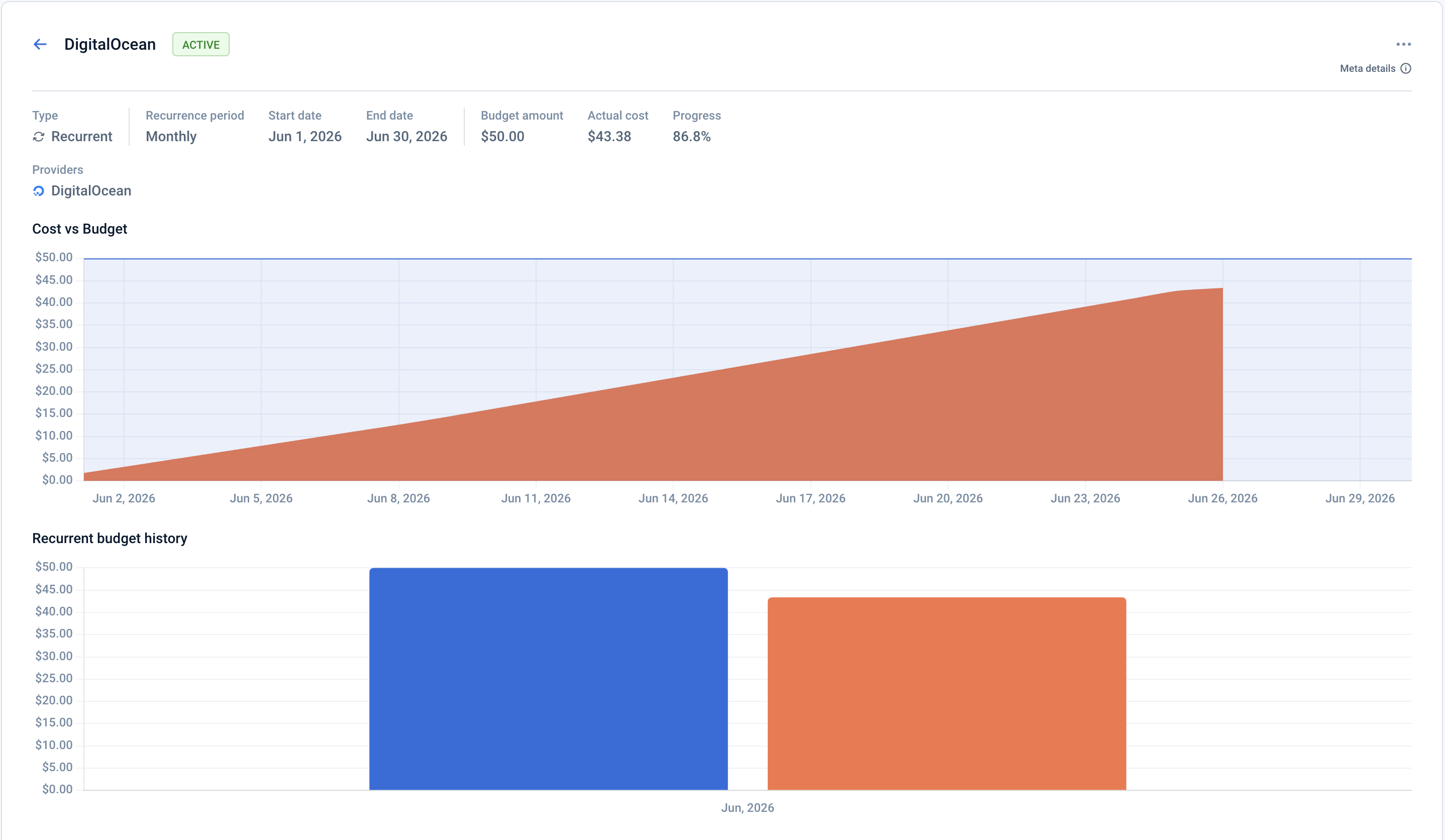Click the Budget amount field label

point(522,115)
